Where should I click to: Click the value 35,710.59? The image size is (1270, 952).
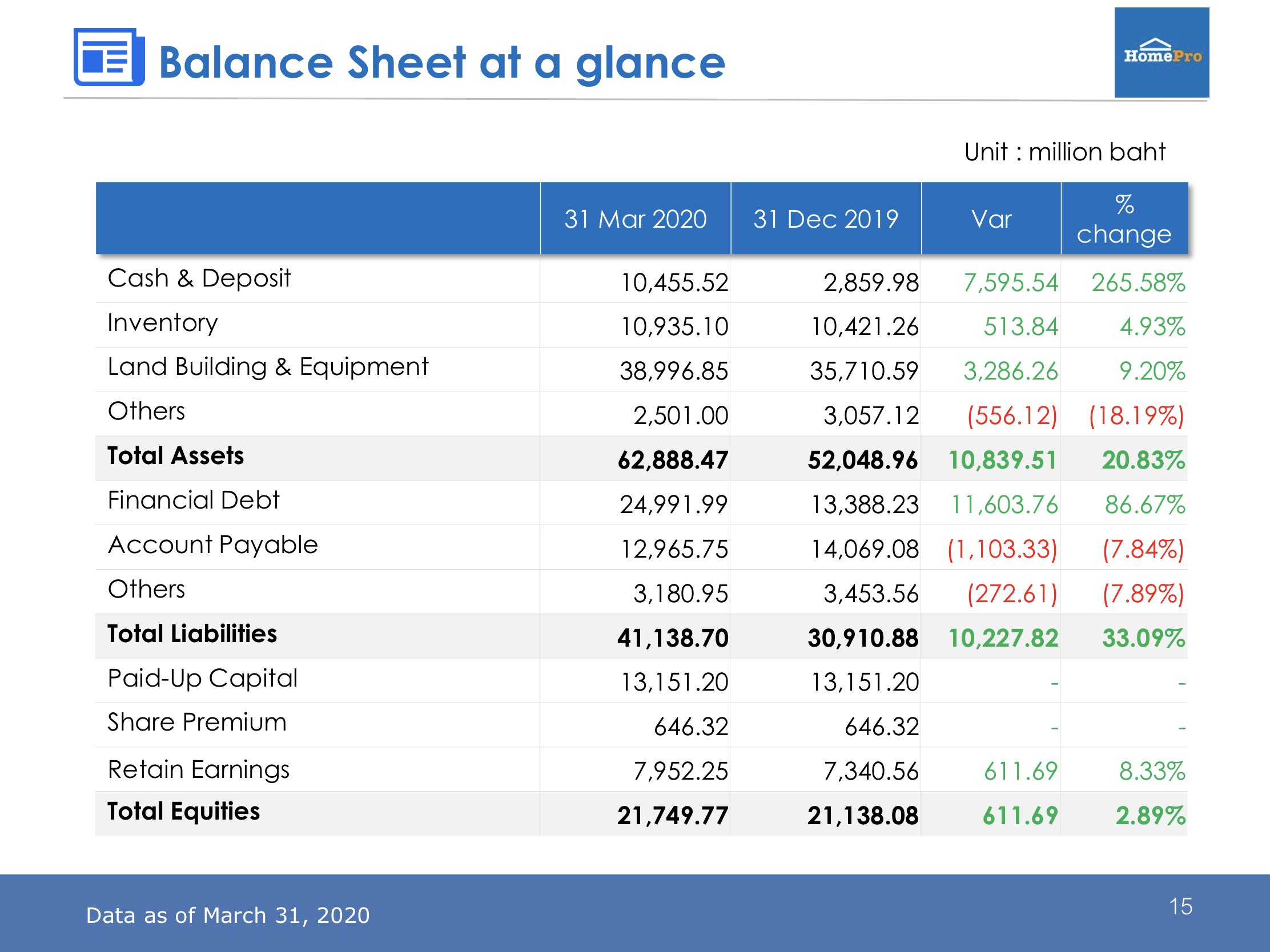coord(865,372)
